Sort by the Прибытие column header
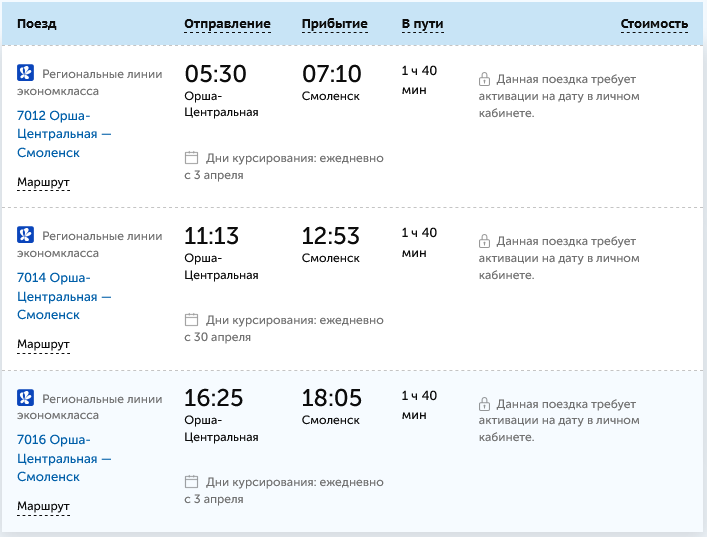The image size is (707, 537). [334, 24]
